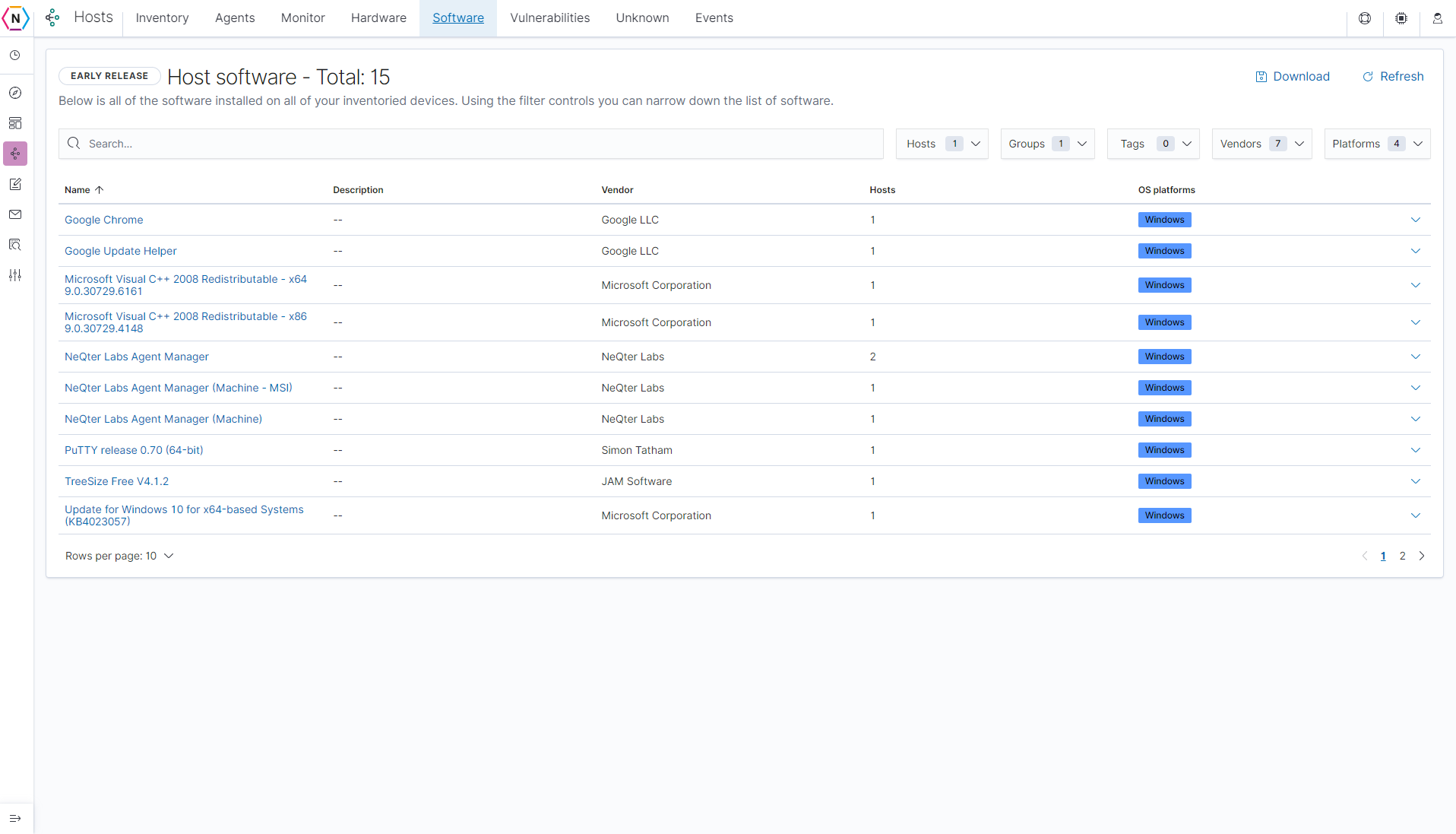1456x834 pixels.
Task: Expand the NeQter Labs Agent Manager (Machine) row
Action: [1416, 419]
